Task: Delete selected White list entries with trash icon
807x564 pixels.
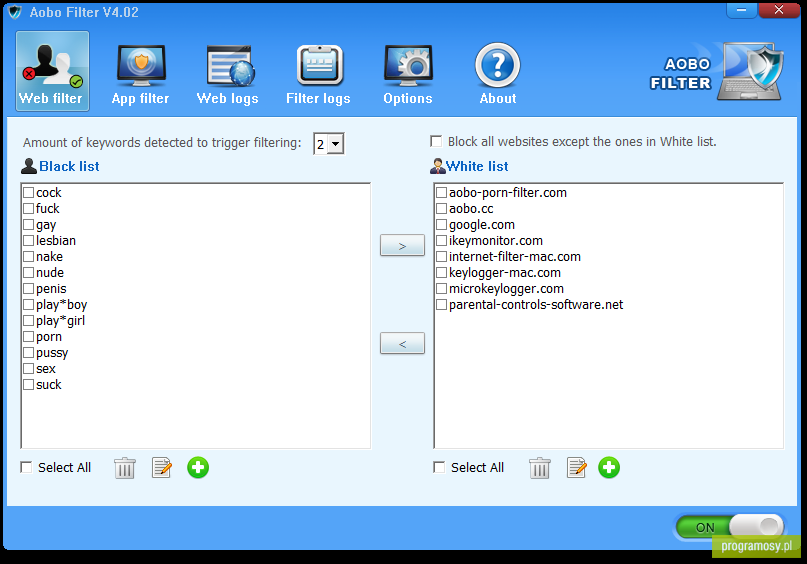Action: [x=539, y=468]
